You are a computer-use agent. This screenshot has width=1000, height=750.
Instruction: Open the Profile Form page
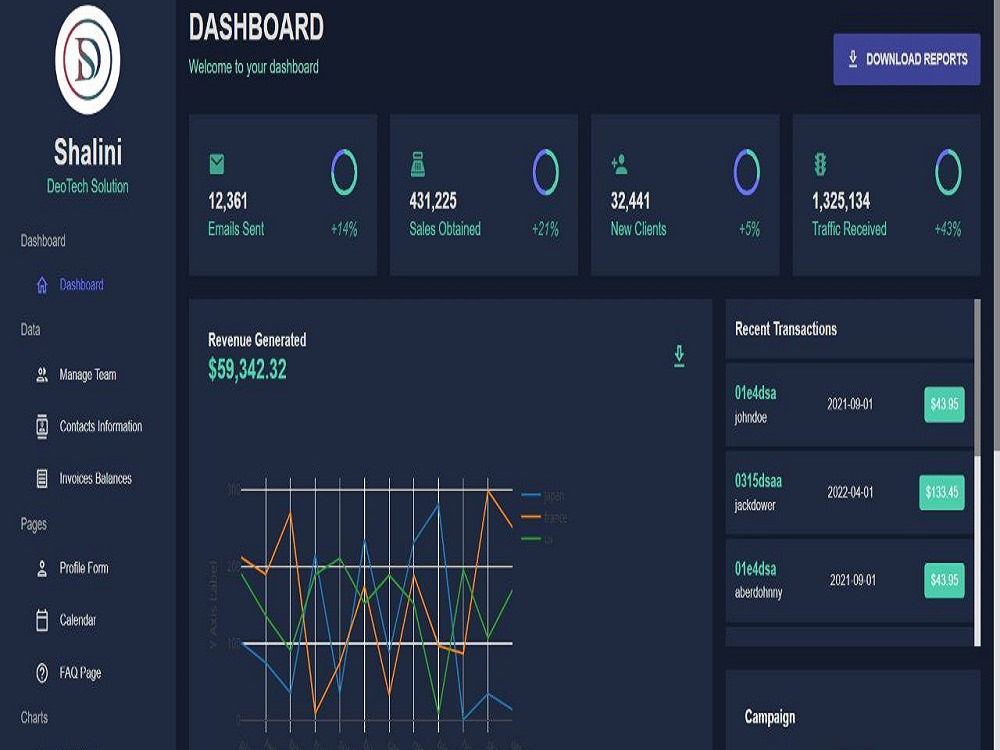point(41,568)
